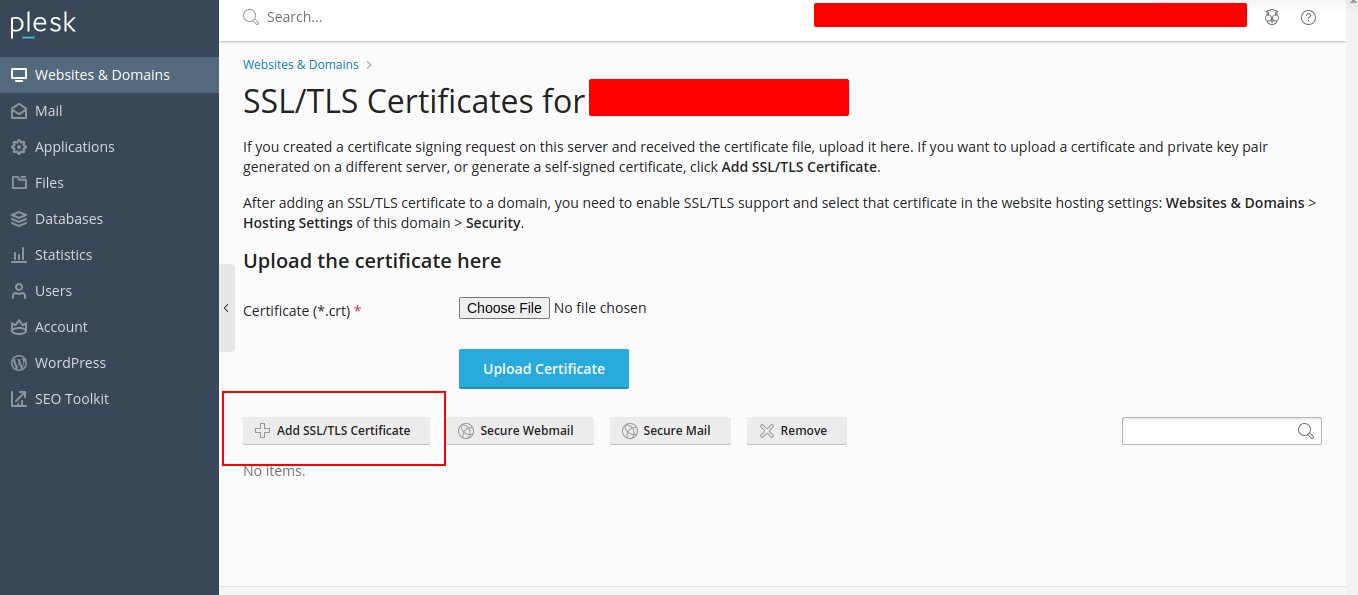This screenshot has width=1358, height=595.
Task: Open Account menu item
Action: coord(61,327)
